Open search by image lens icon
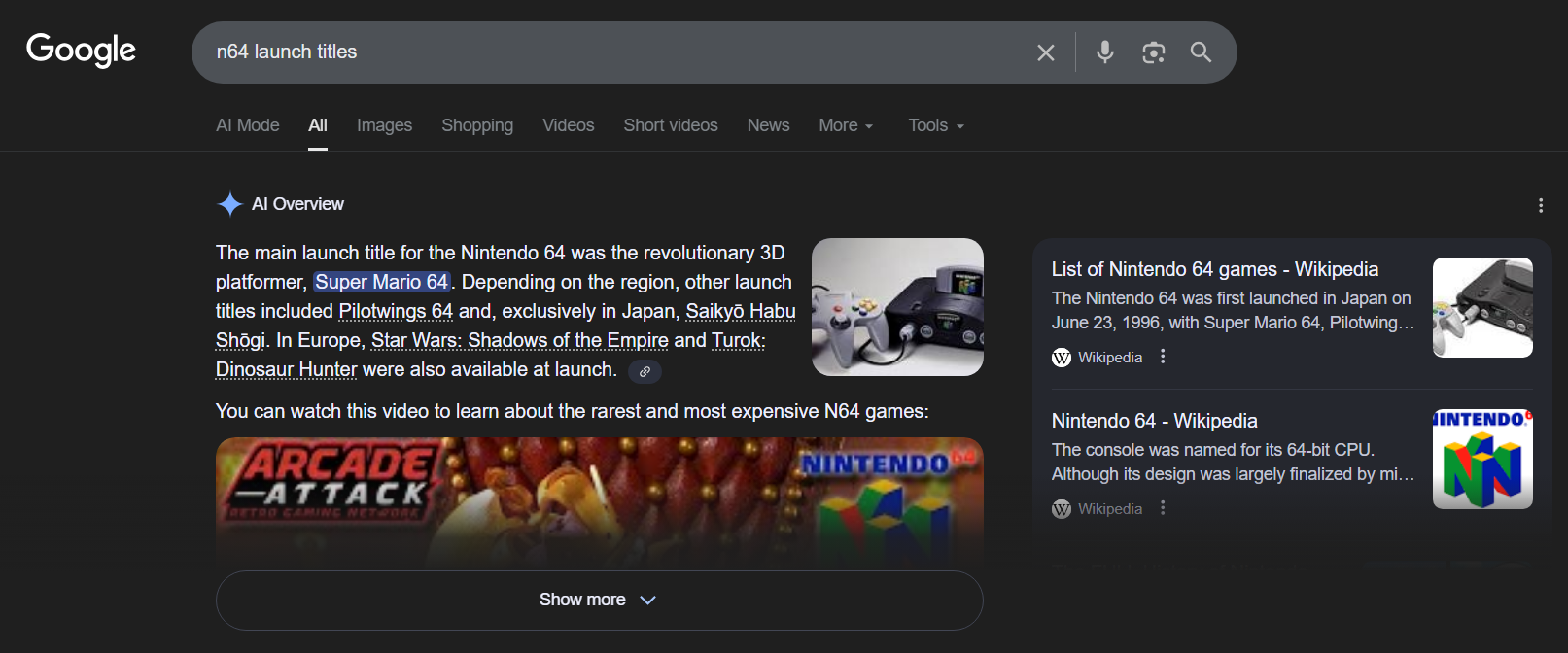The height and width of the screenshot is (653, 1568). (x=1153, y=52)
